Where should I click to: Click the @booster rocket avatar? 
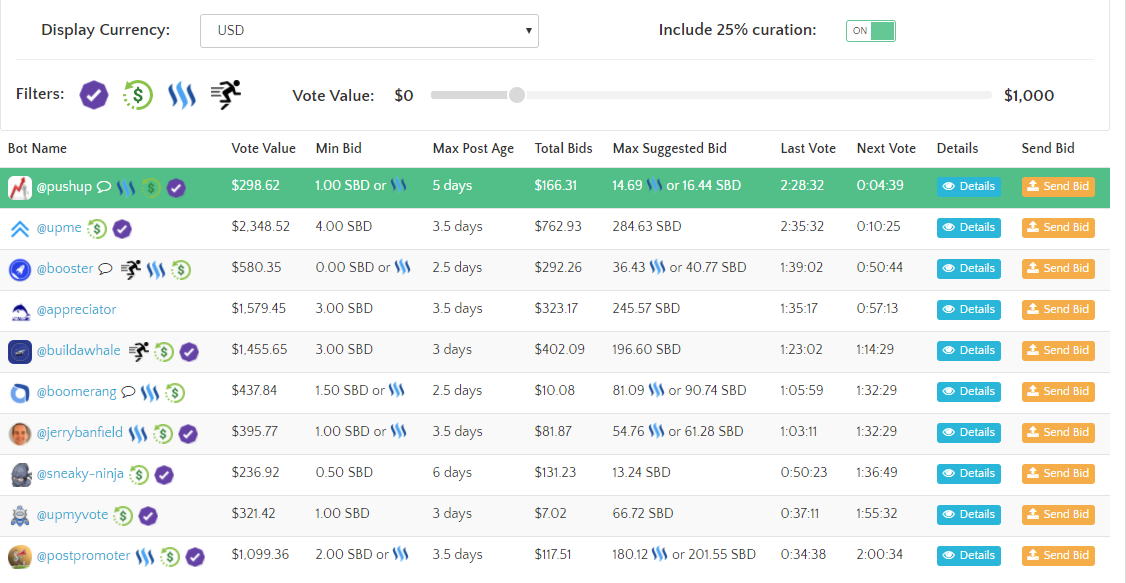(20, 270)
